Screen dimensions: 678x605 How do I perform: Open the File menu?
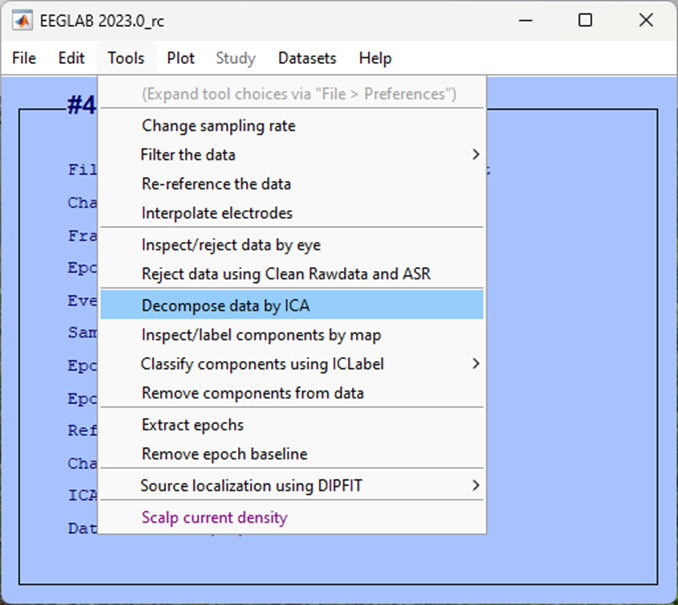24,58
